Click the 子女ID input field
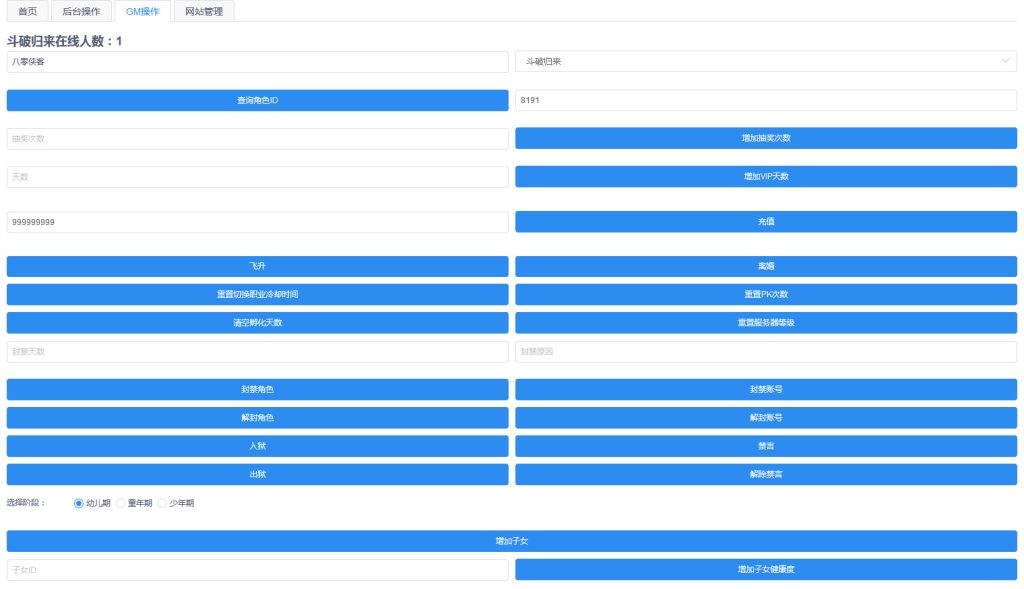 257,569
